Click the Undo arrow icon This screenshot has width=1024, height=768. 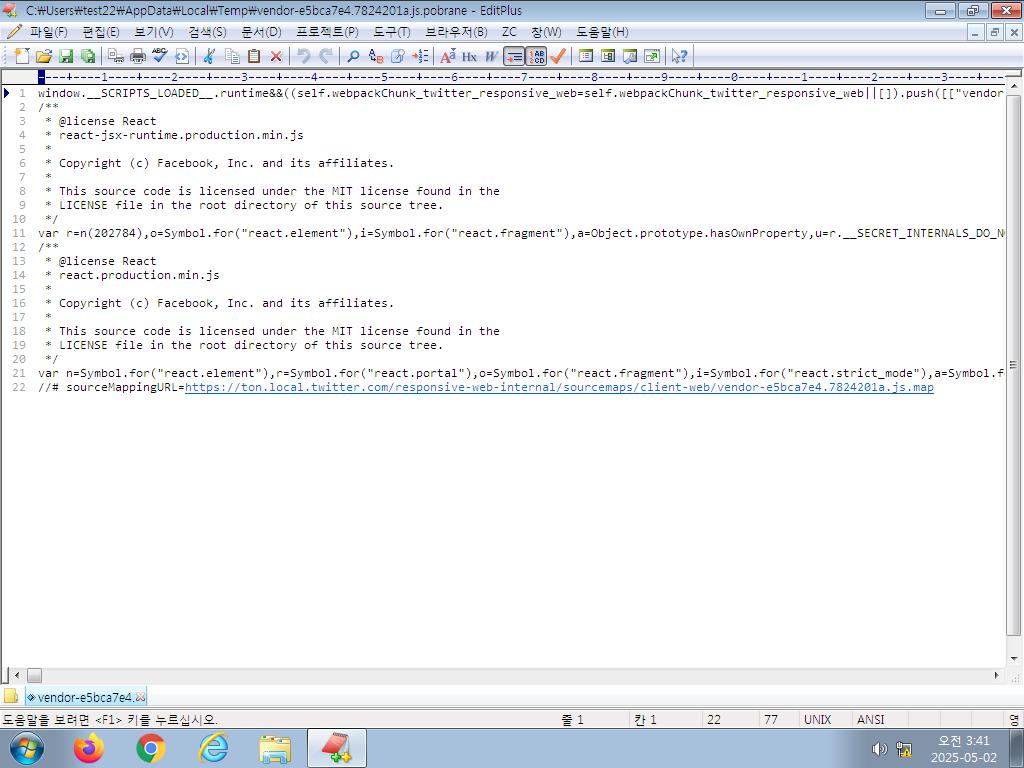pyautogui.click(x=304, y=56)
